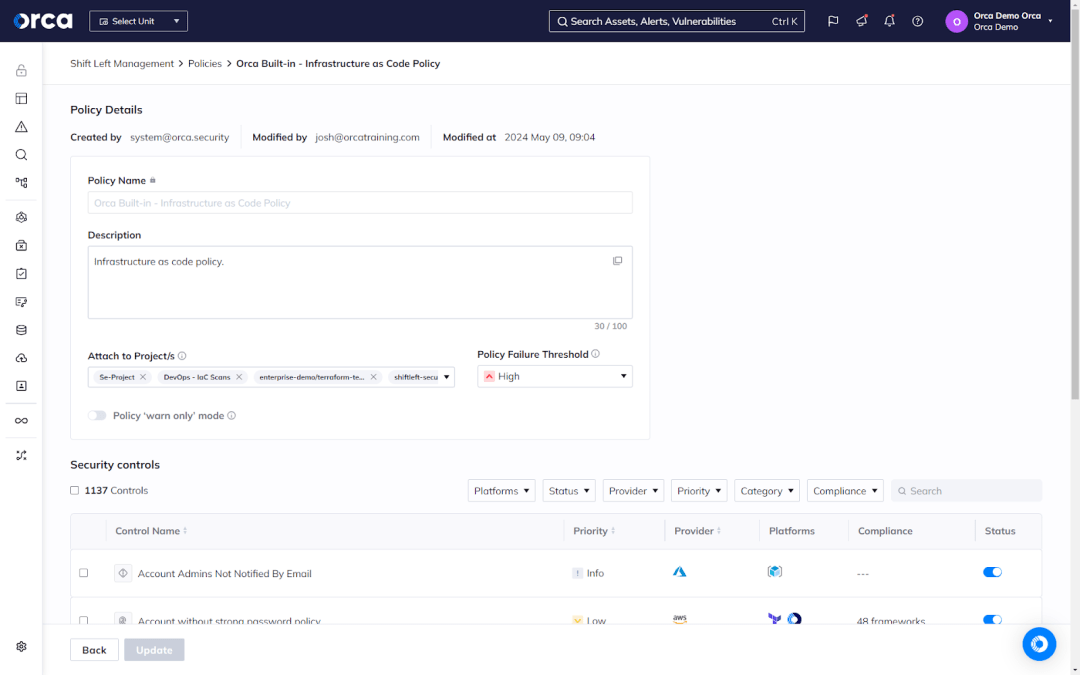Click the Orca logo
This screenshot has width=1080, height=675.
point(43,21)
